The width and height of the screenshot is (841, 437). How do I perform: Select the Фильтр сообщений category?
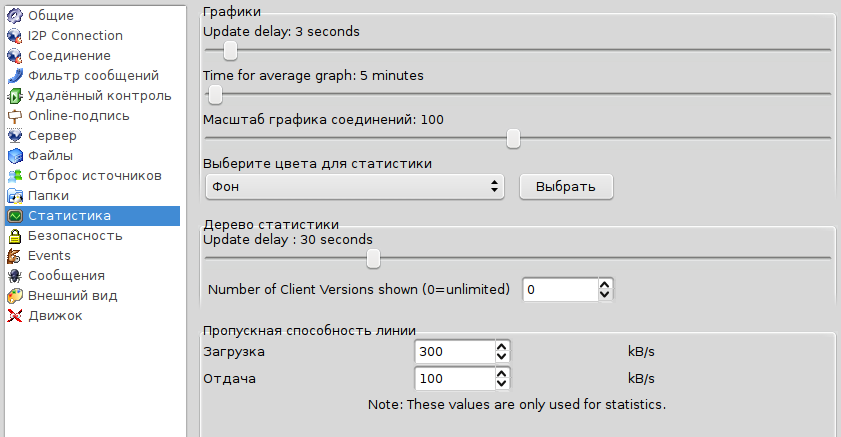[x=92, y=76]
